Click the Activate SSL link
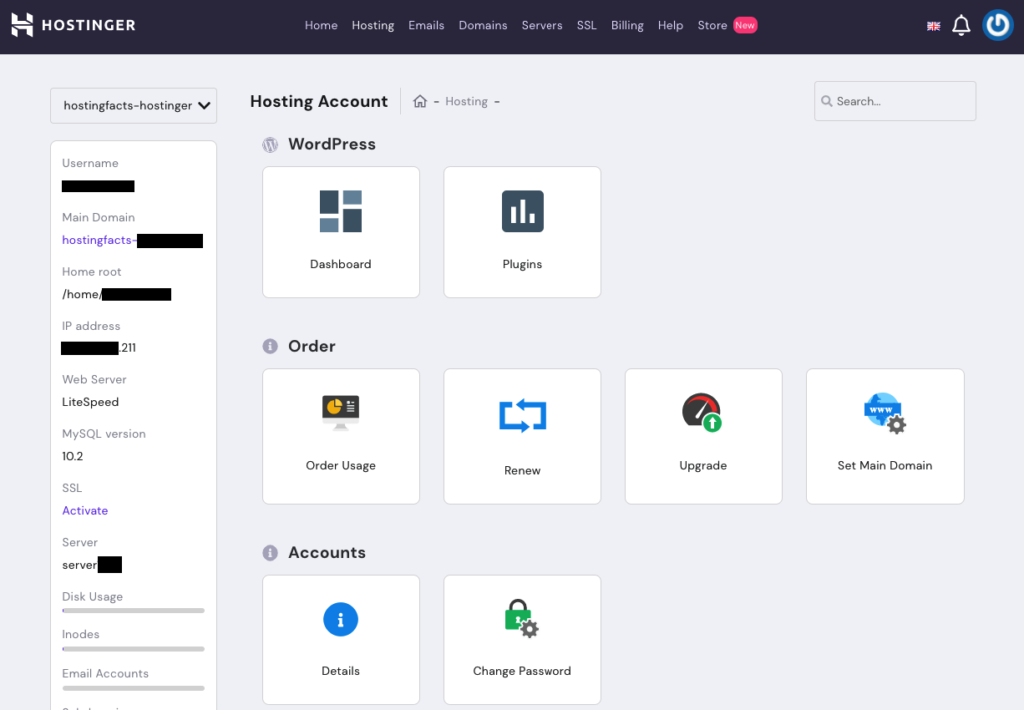The image size is (1024, 710). pos(84,510)
